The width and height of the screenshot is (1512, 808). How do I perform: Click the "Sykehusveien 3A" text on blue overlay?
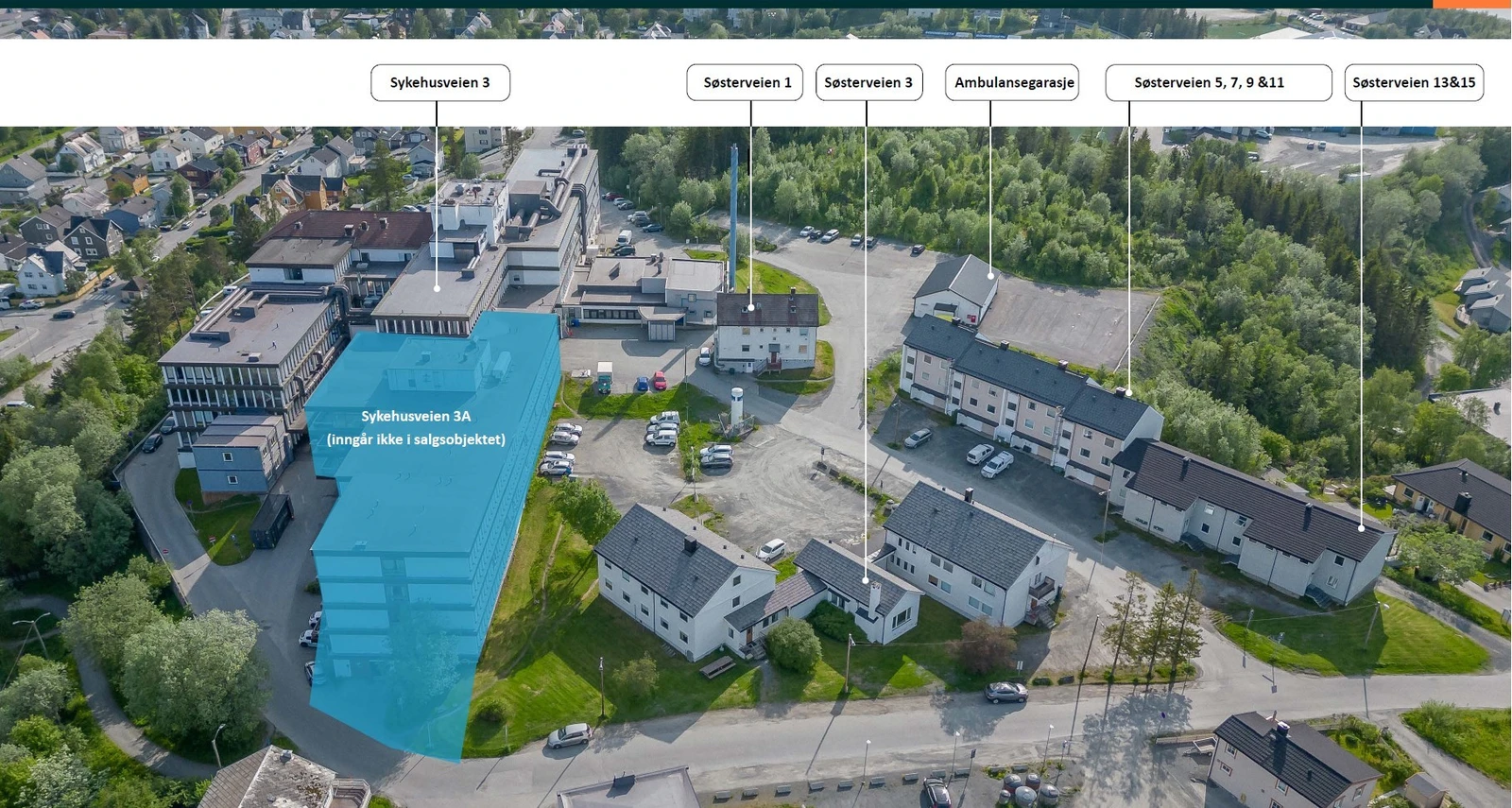click(x=416, y=417)
